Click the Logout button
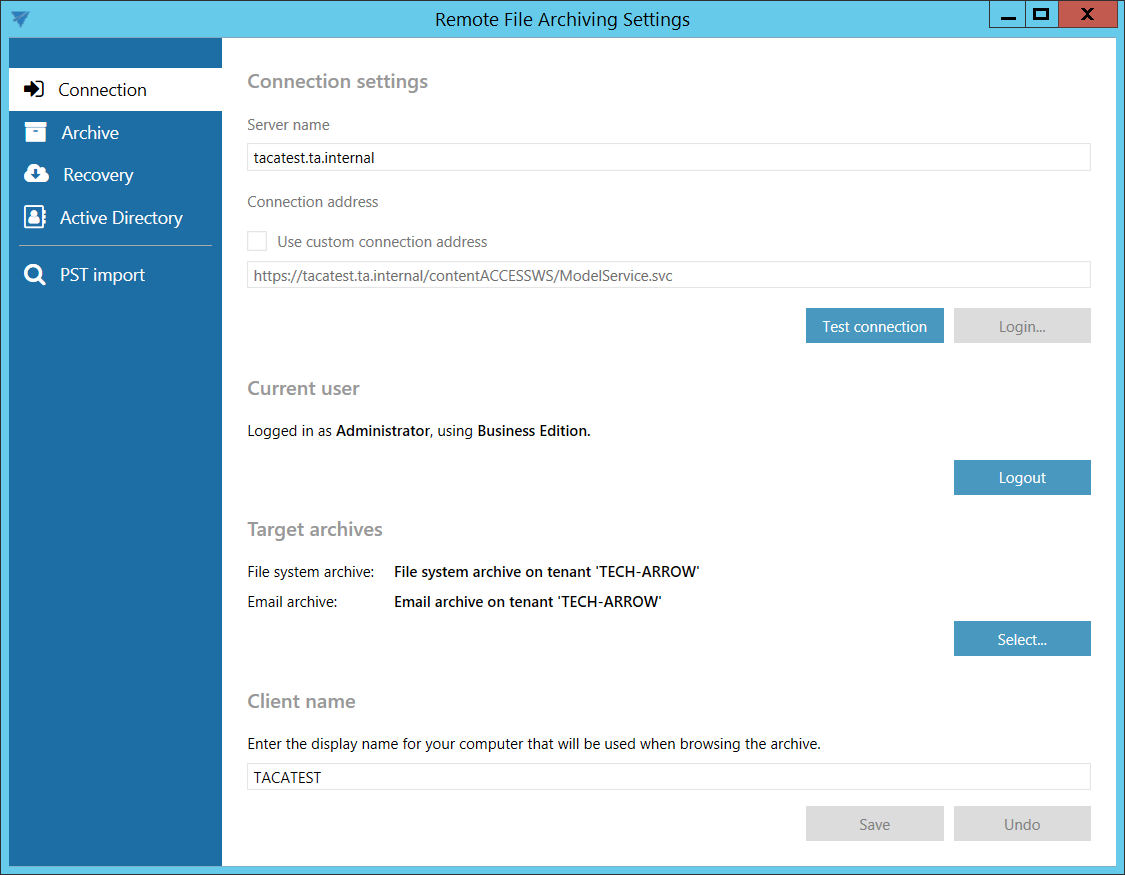Screen dimensions: 1125x875 pos(1021,477)
